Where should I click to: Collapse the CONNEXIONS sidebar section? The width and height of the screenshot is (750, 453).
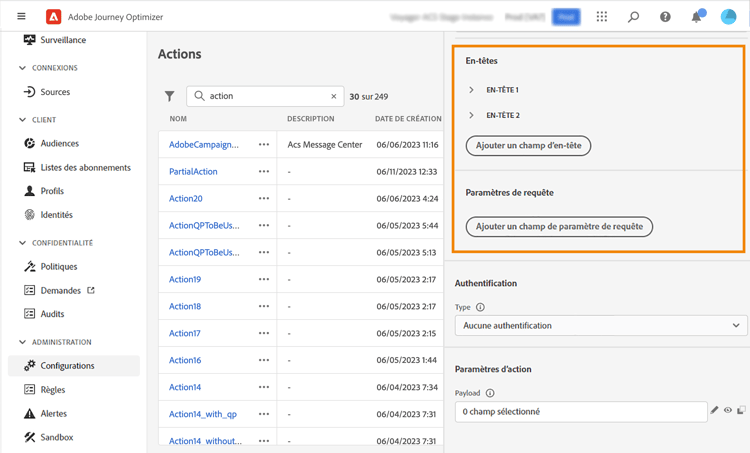pos(23,68)
